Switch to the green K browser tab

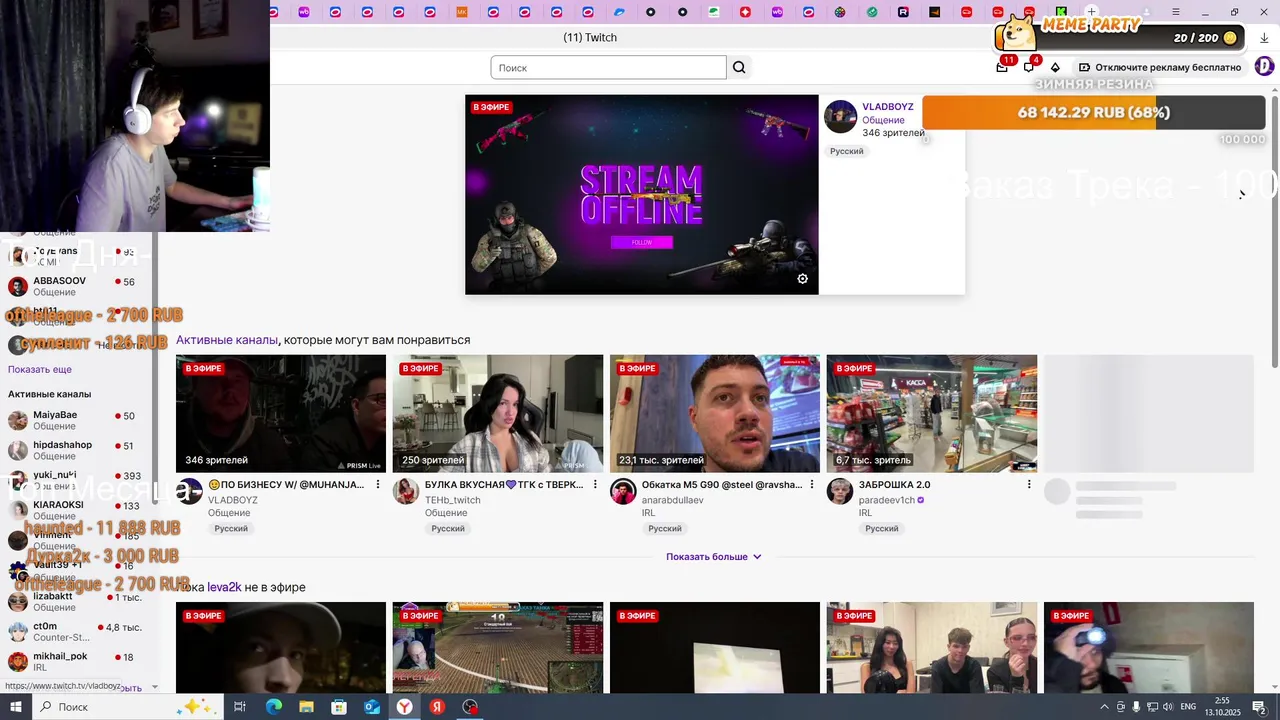1061,12
